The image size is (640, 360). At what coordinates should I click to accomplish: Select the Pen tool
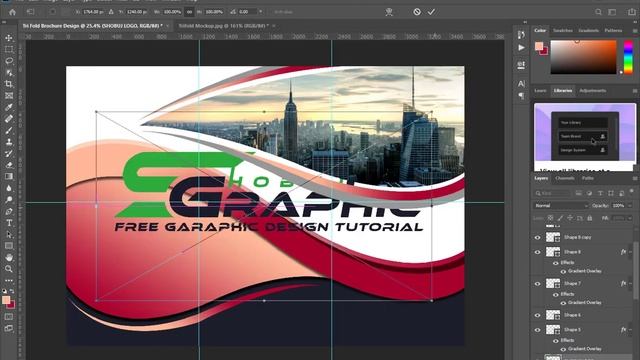tap(9, 211)
